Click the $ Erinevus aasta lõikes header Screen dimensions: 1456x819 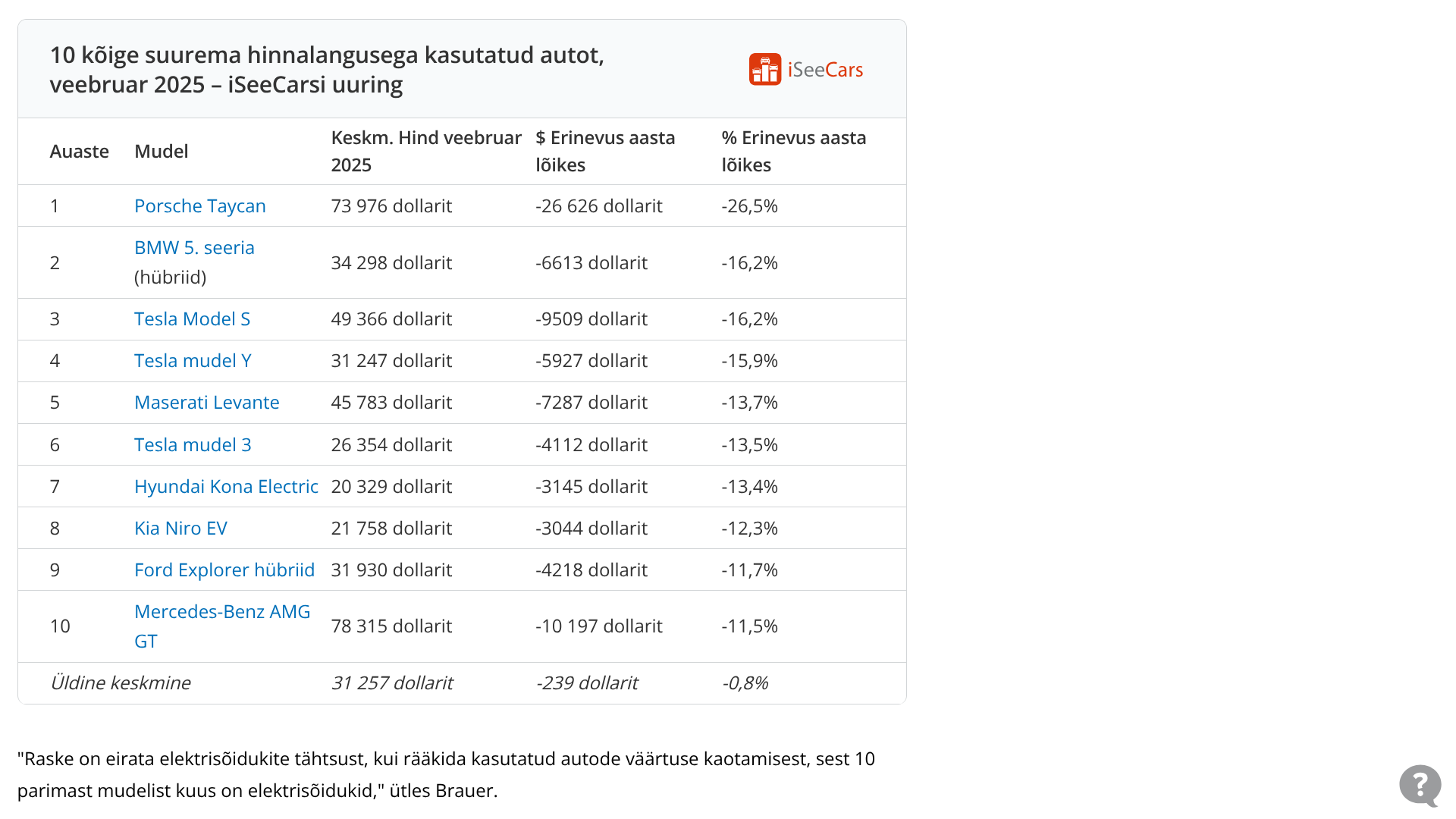(x=604, y=152)
